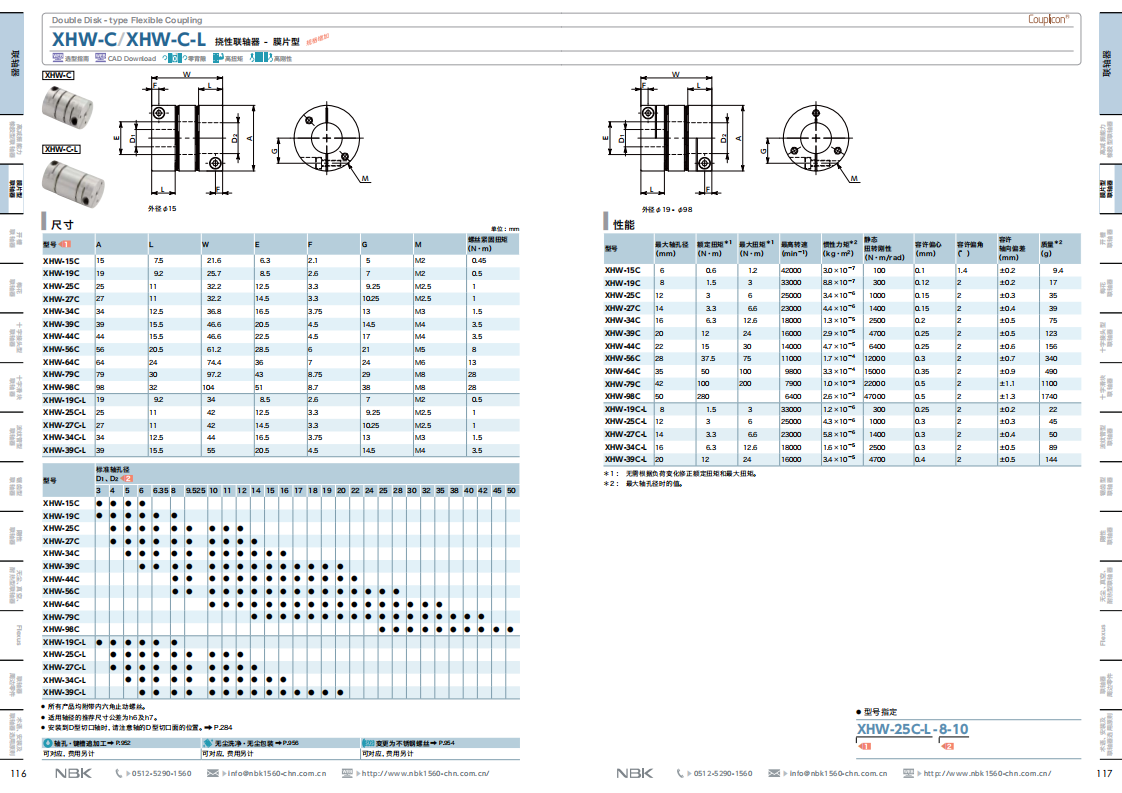The height and width of the screenshot is (793, 1122).
Task: Click the XHW-C coupling product photo
Action: (x=67, y=107)
